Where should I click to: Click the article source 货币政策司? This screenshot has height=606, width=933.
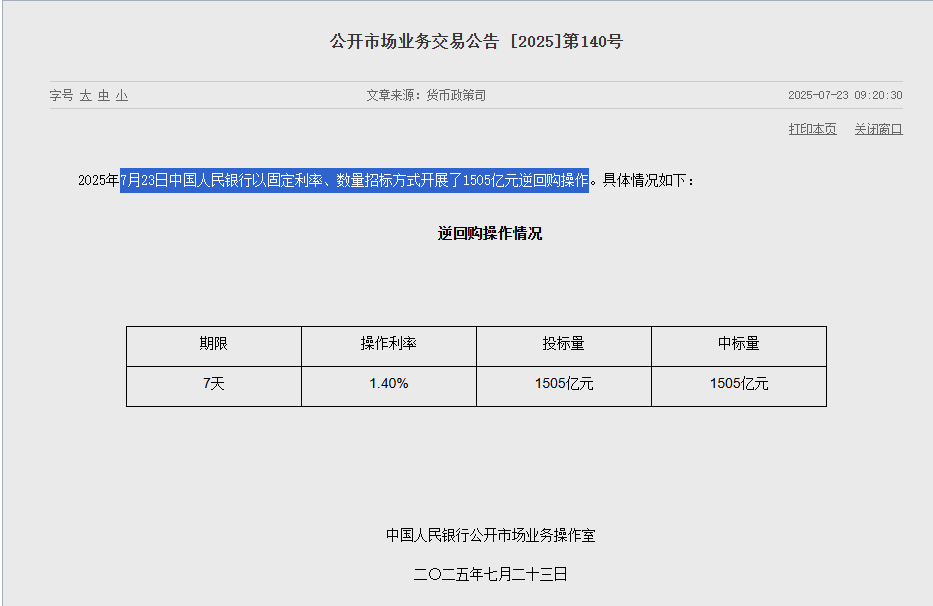click(456, 95)
